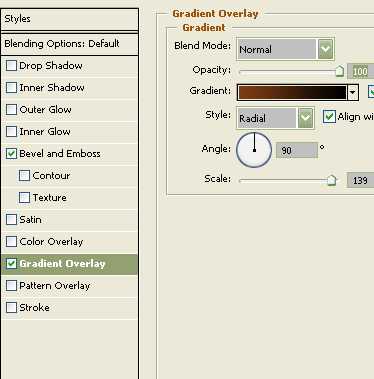This screenshot has height=379, width=374.
Task: Click the brown-to-black gradient preview bar
Action: coord(292,92)
